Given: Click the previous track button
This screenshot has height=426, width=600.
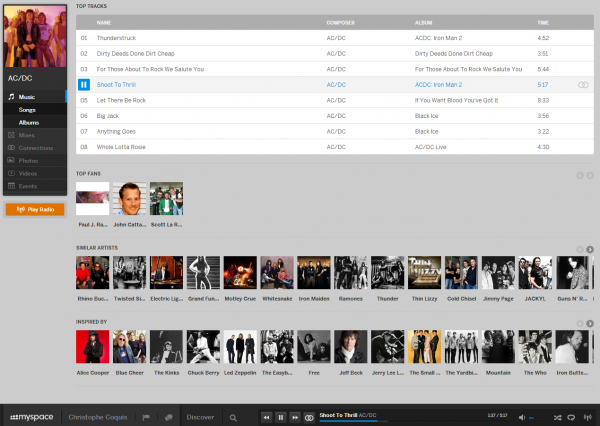Looking at the screenshot, I should click(267, 417).
